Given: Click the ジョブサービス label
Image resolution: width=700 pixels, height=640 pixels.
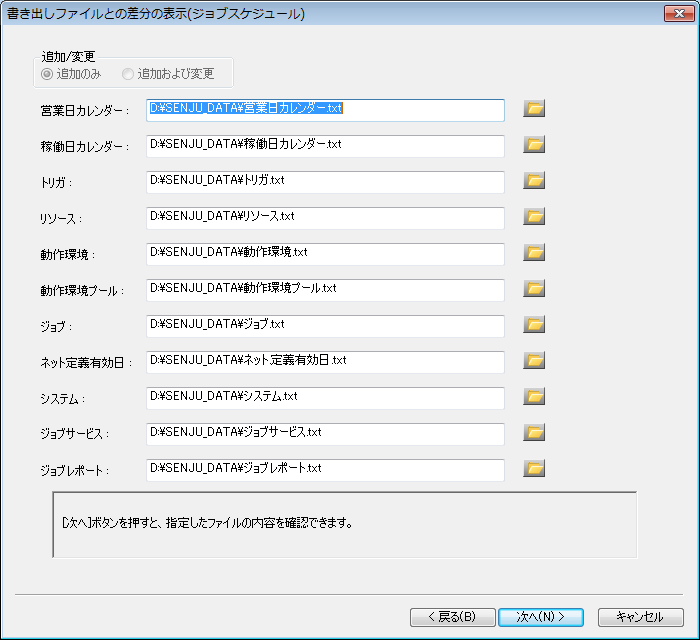Looking at the screenshot, I should 75,434.
